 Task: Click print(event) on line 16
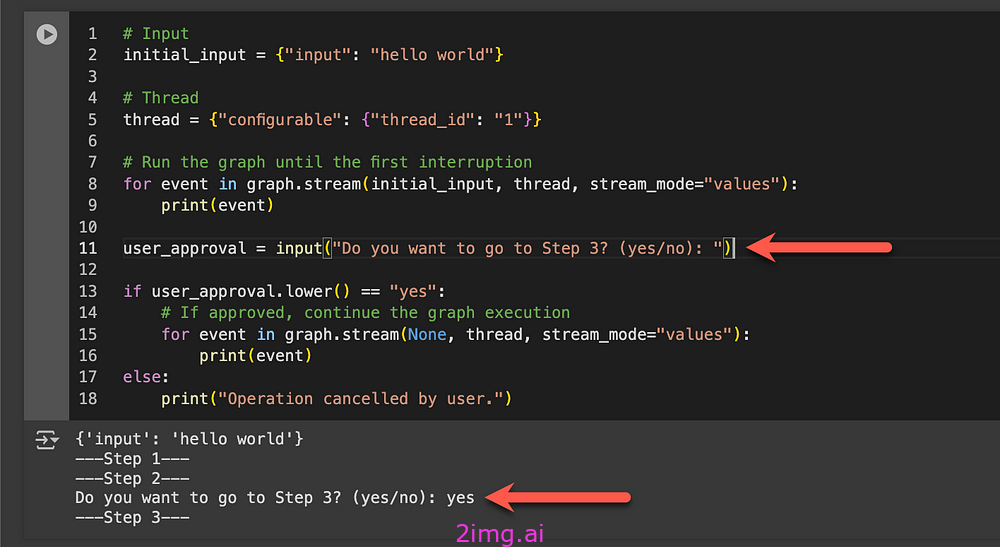coord(255,356)
